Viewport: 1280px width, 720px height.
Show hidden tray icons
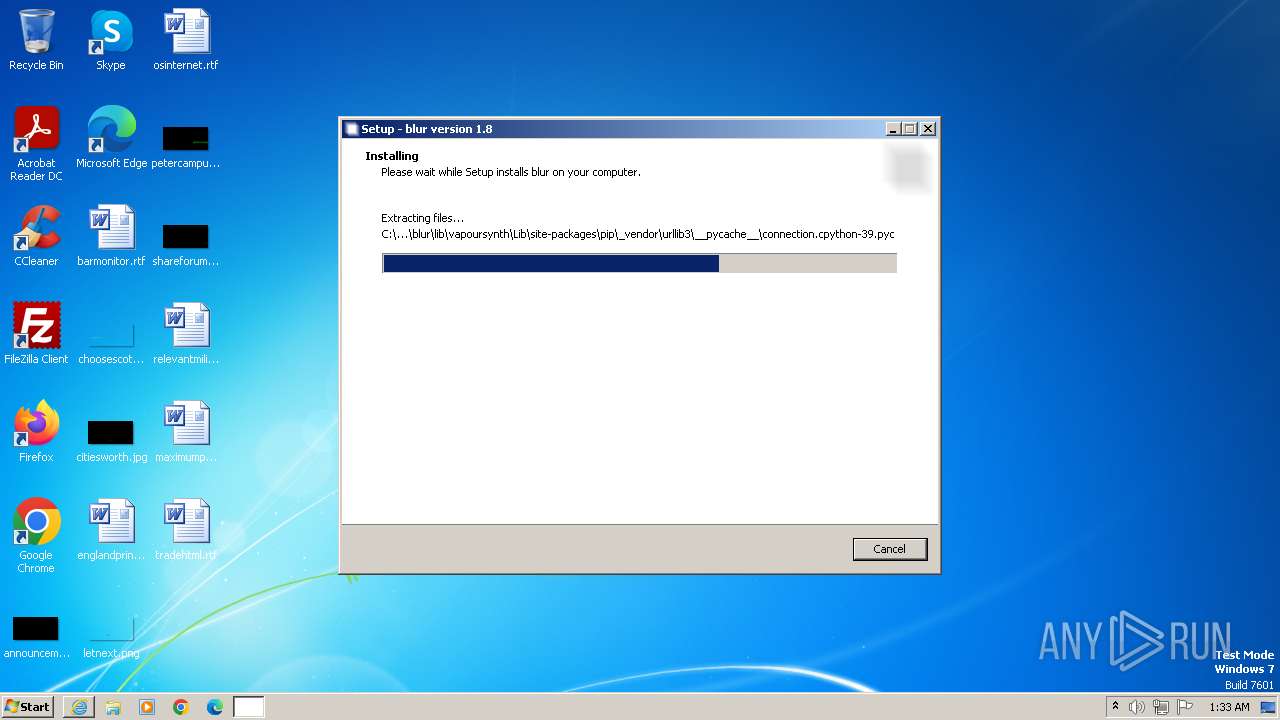pos(1115,707)
